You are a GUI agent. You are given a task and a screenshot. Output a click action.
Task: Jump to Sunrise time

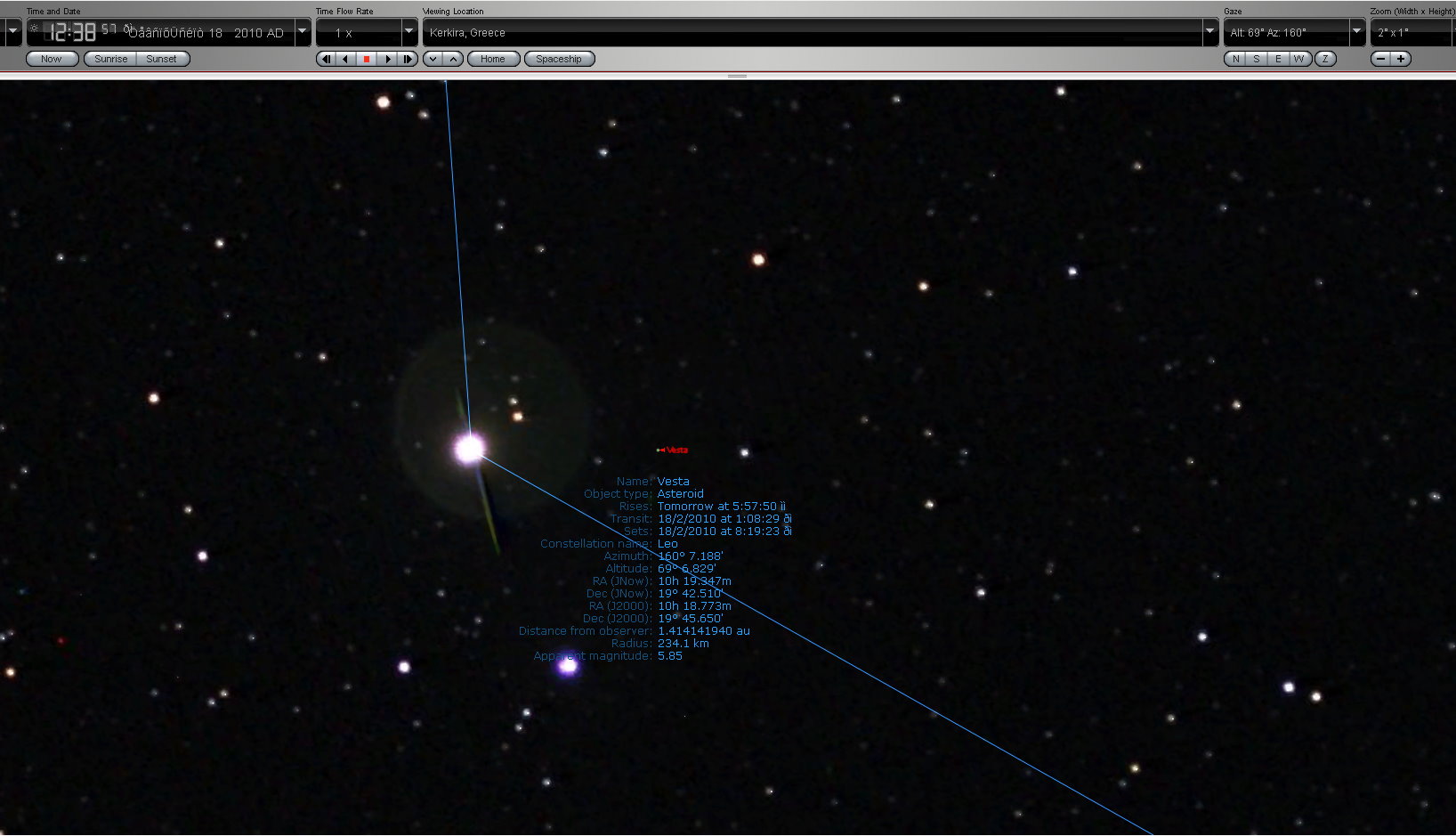111,59
